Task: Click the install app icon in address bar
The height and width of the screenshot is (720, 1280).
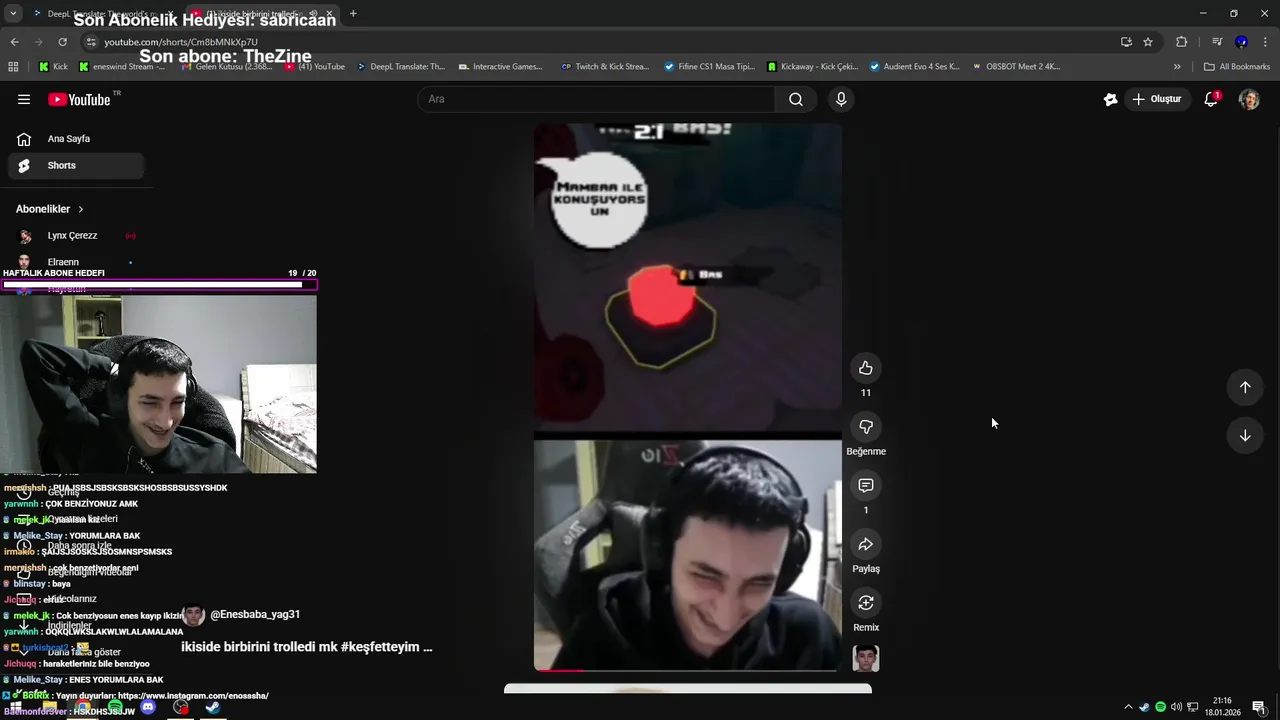Action: pyautogui.click(x=1126, y=42)
